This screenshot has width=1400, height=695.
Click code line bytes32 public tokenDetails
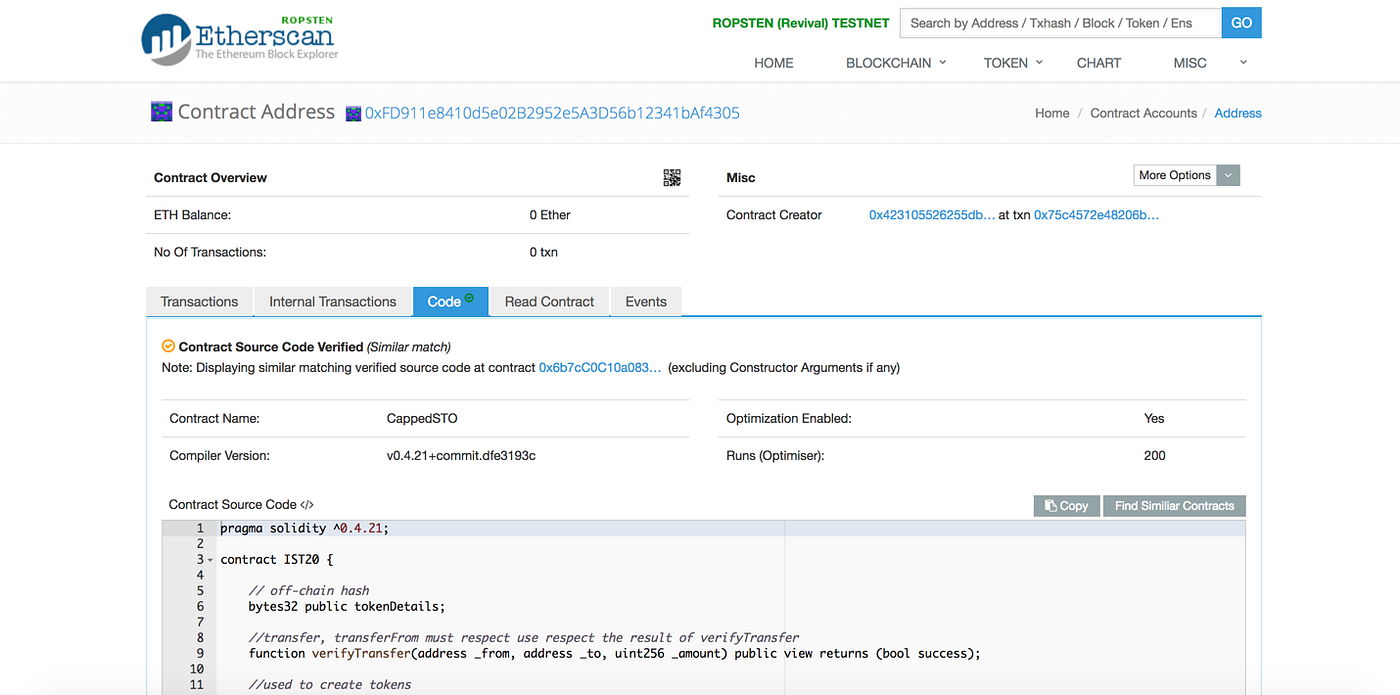[x=346, y=606]
